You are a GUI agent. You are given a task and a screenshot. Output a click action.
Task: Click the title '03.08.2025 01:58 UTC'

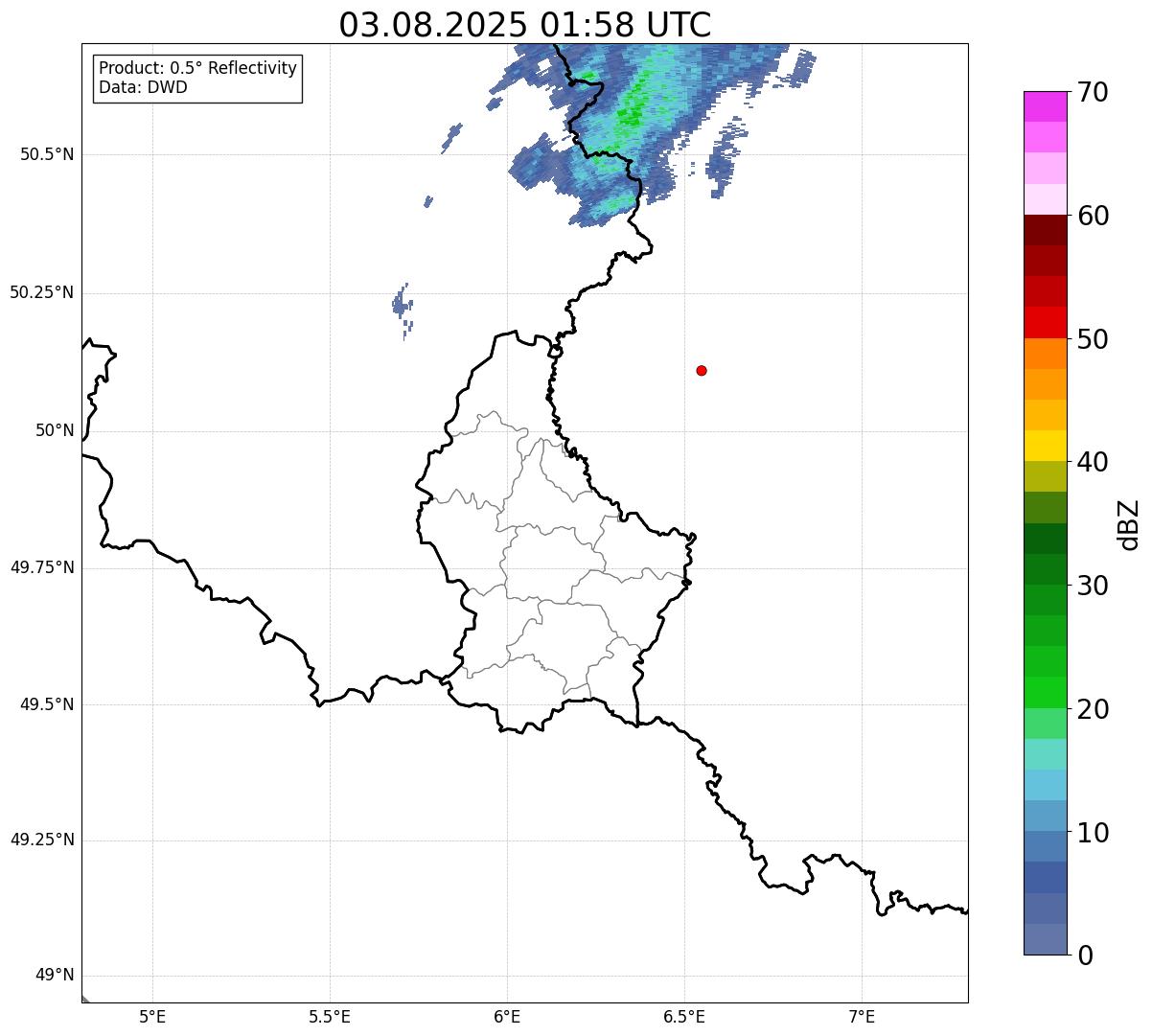coord(525,25)
